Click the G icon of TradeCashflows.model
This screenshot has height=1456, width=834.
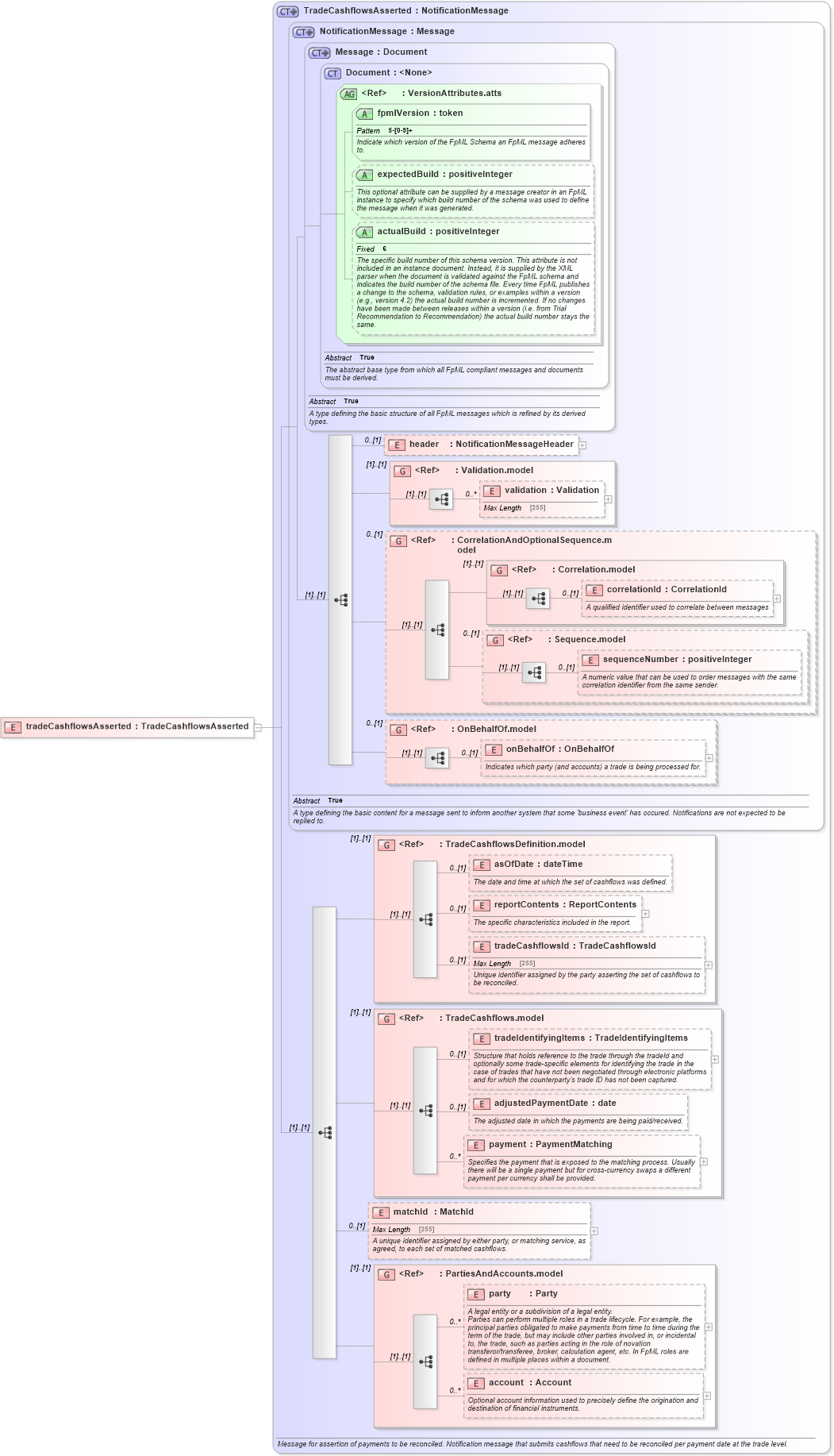[x=386, y=1019]
